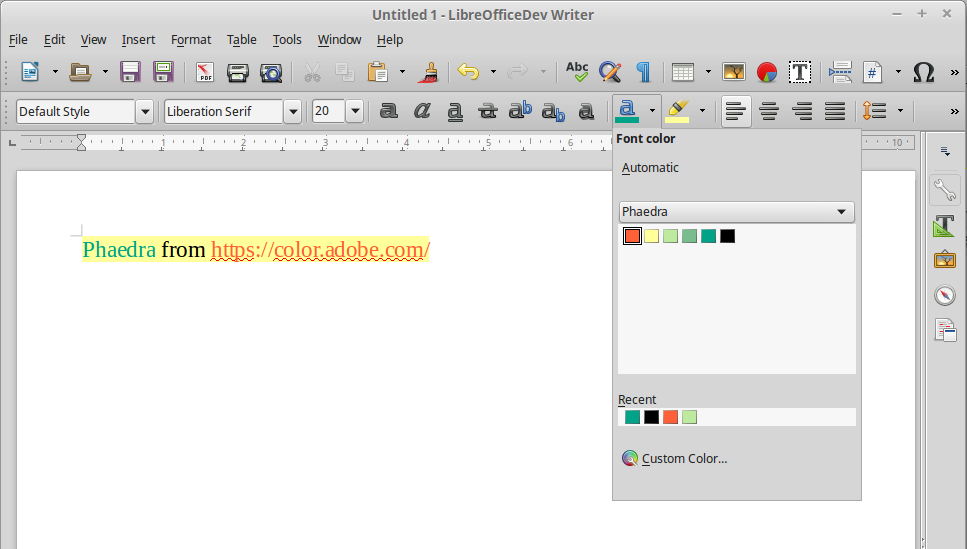Viewport: 967px width, 549px height.
Task: Toggle shadow text effect
Action: coord(586,111)
